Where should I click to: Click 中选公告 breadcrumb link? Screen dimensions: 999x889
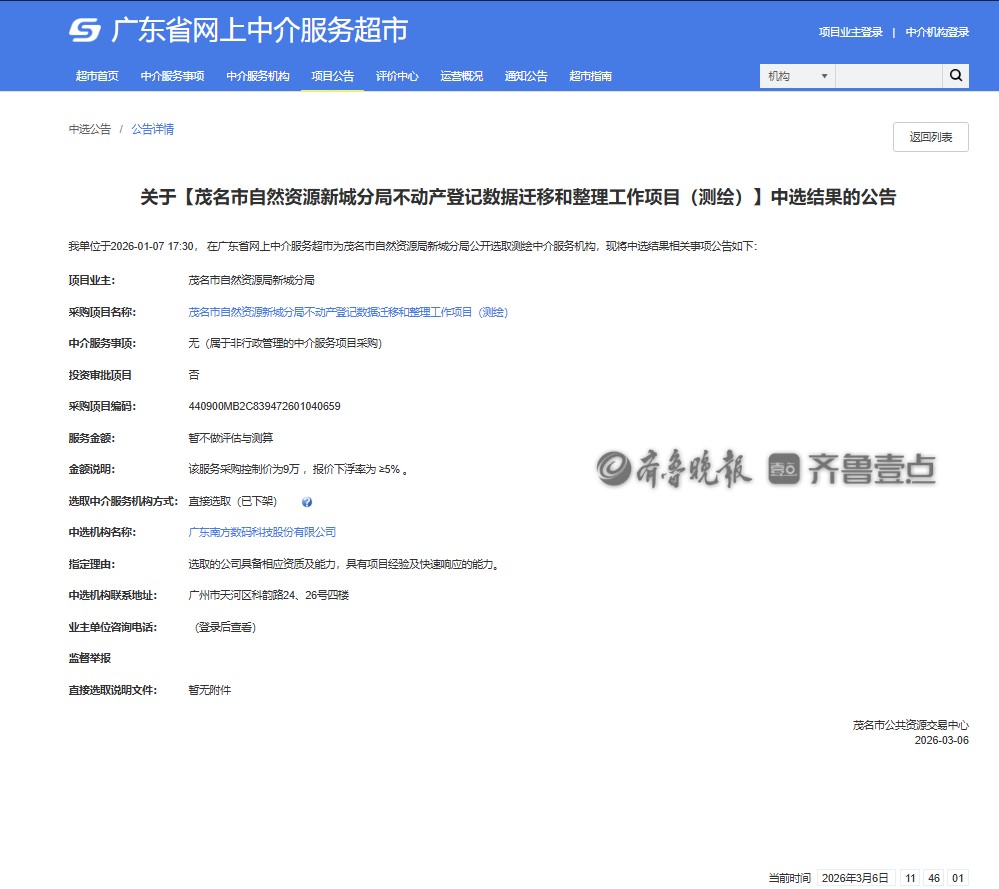pos(90,129)
